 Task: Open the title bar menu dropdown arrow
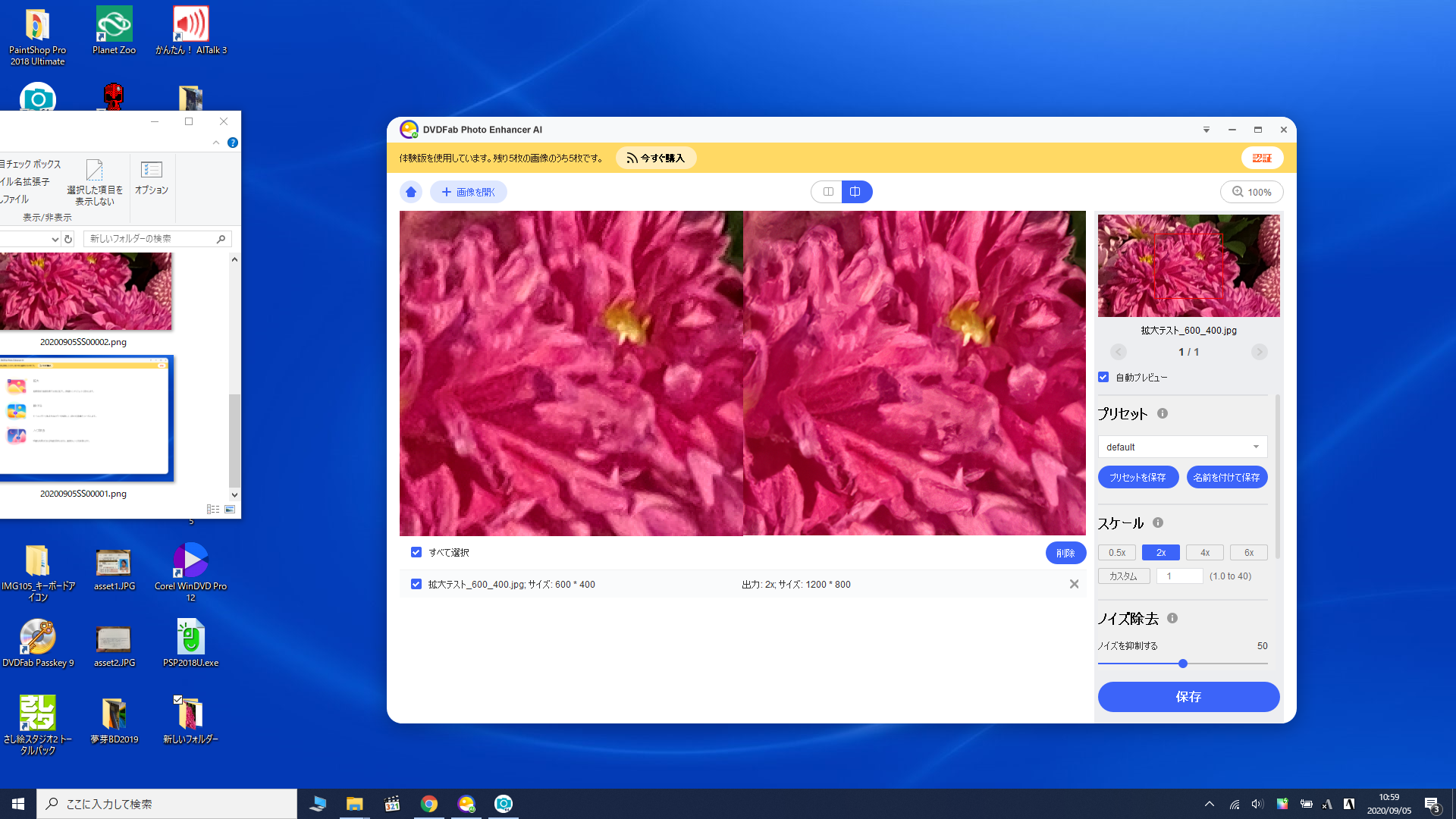1206,130
